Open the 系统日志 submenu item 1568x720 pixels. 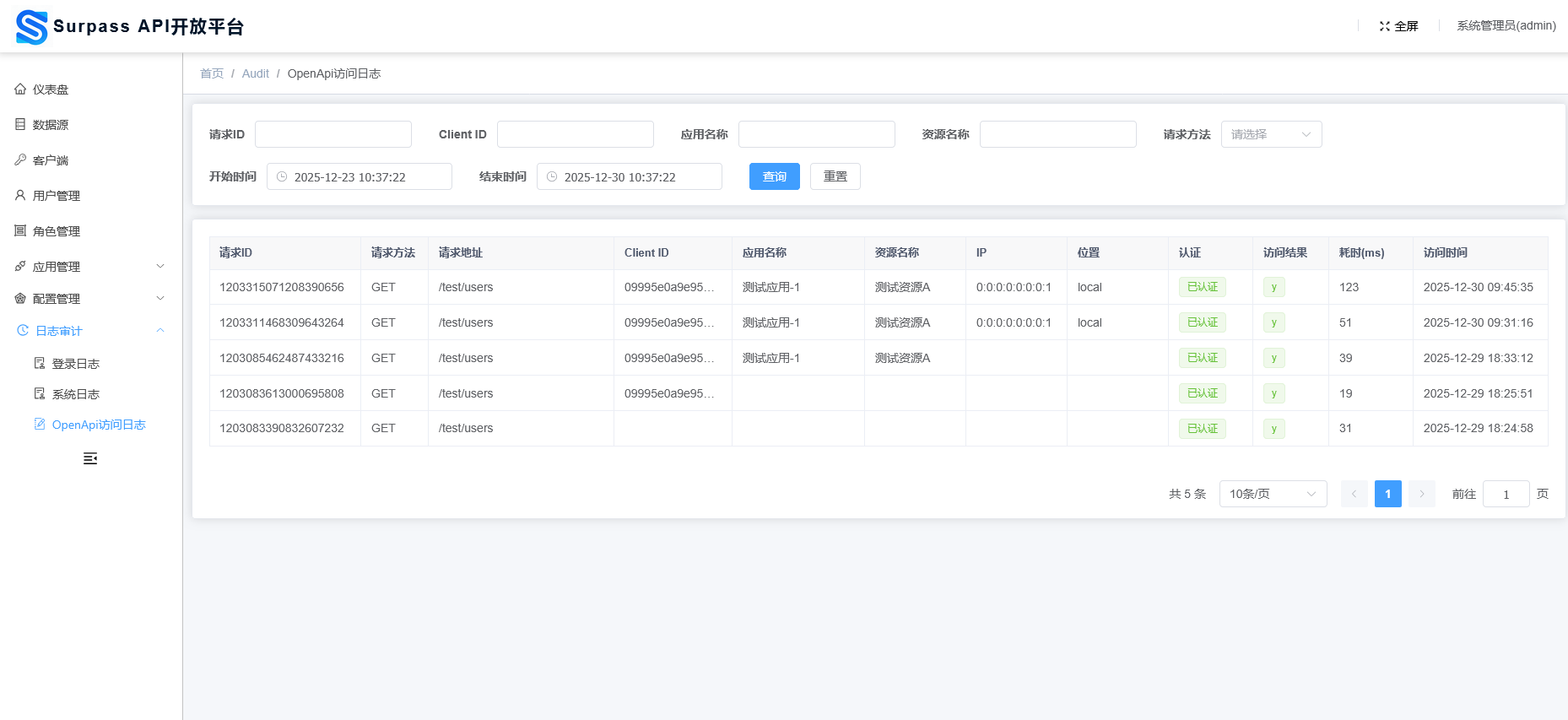pyautogui.click(x=91, y=393)
